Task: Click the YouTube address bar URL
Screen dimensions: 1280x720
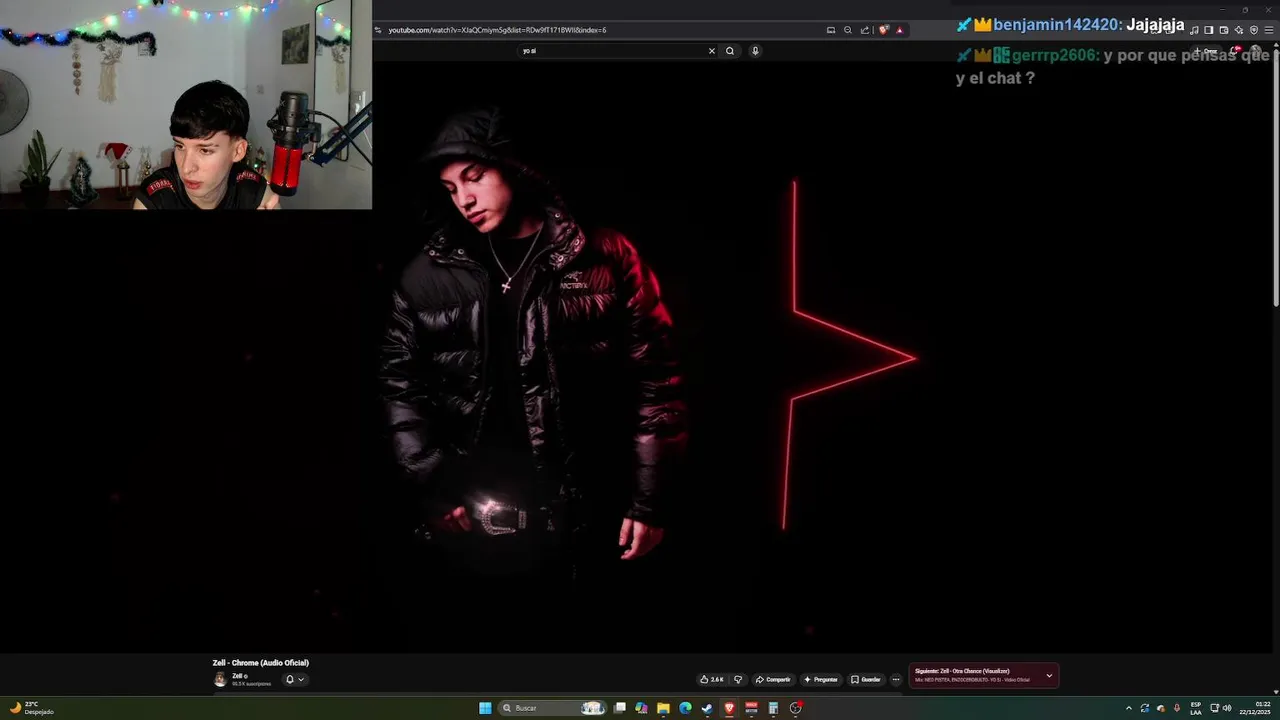Action: click(x=497, y=30)
